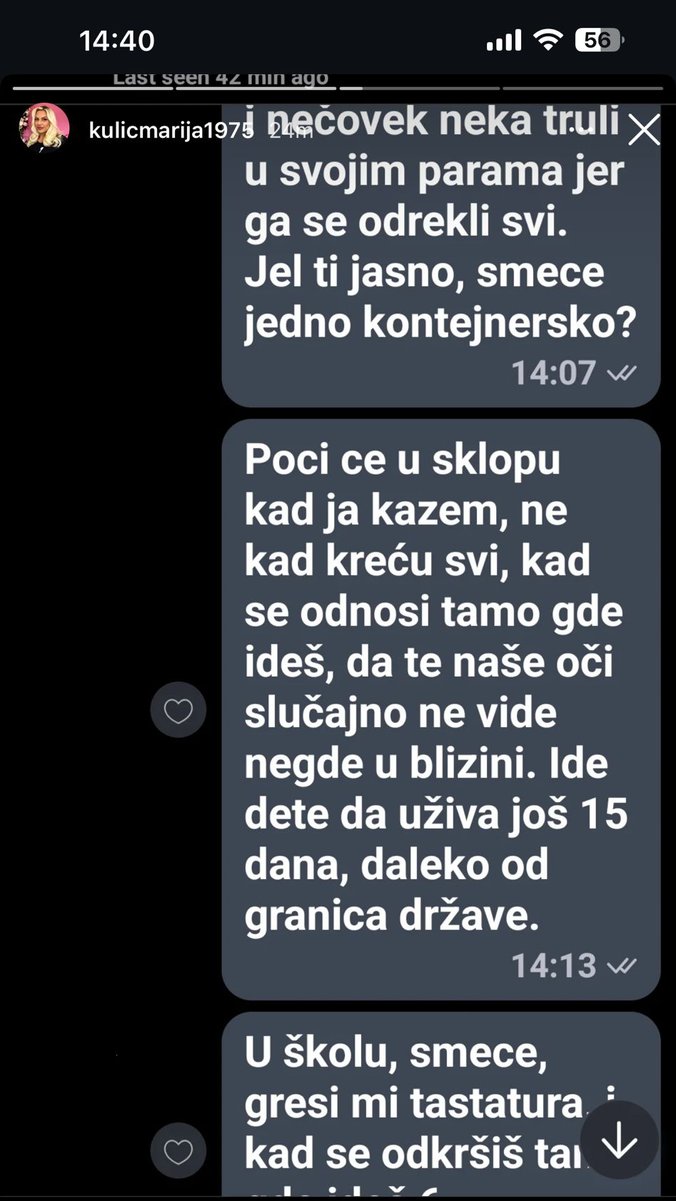This screenshot has width=676, height=1201.
Task: Click the read checkmarks on the 14:13 message
Action: pyautogui.click(x=621, y=966)
